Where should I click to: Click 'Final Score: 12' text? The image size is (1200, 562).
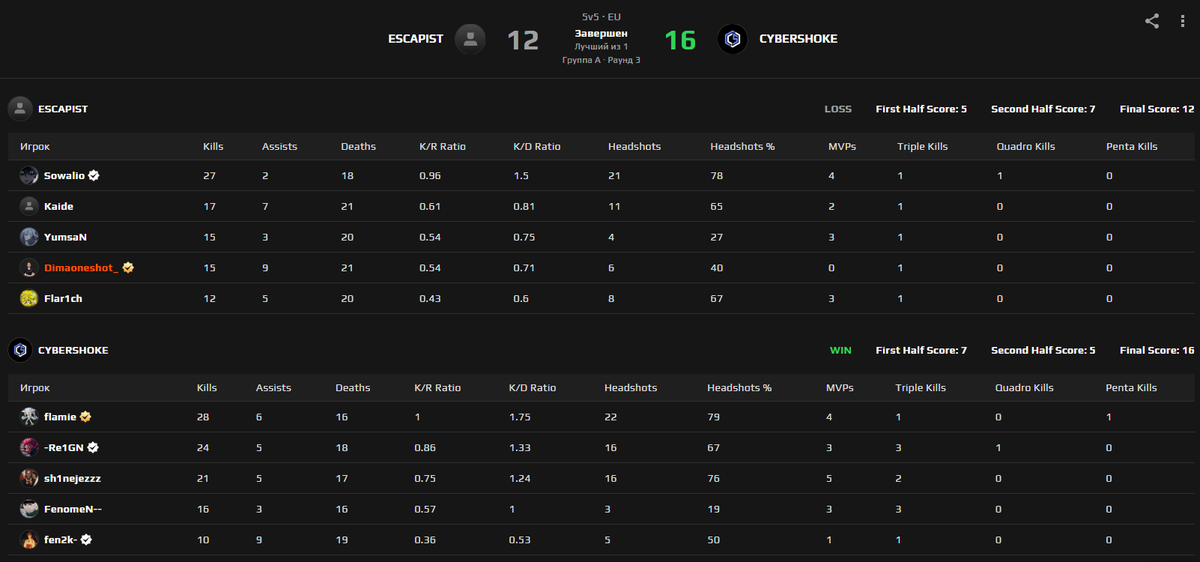click(x=1157, y=109)
